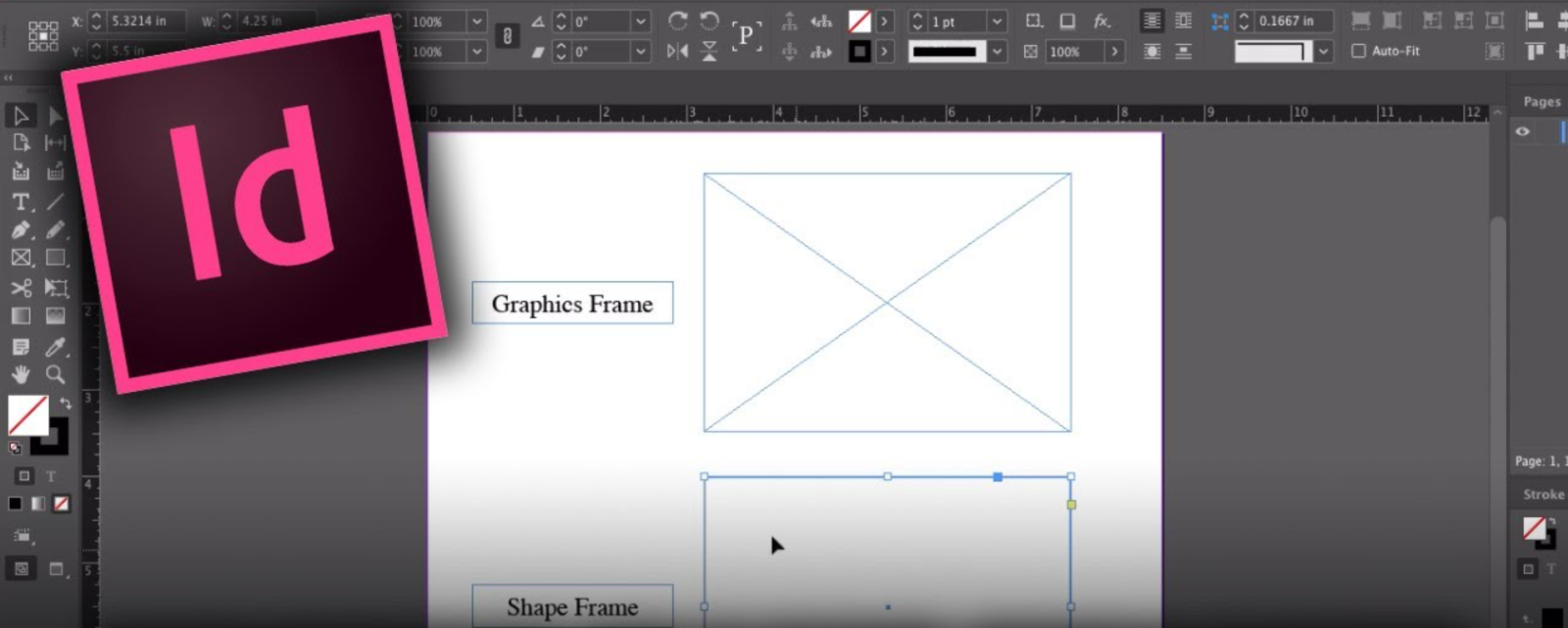This screenshot has width=1568, height=628.
Task: Select the Pencil tool
Action: (55, 229)
